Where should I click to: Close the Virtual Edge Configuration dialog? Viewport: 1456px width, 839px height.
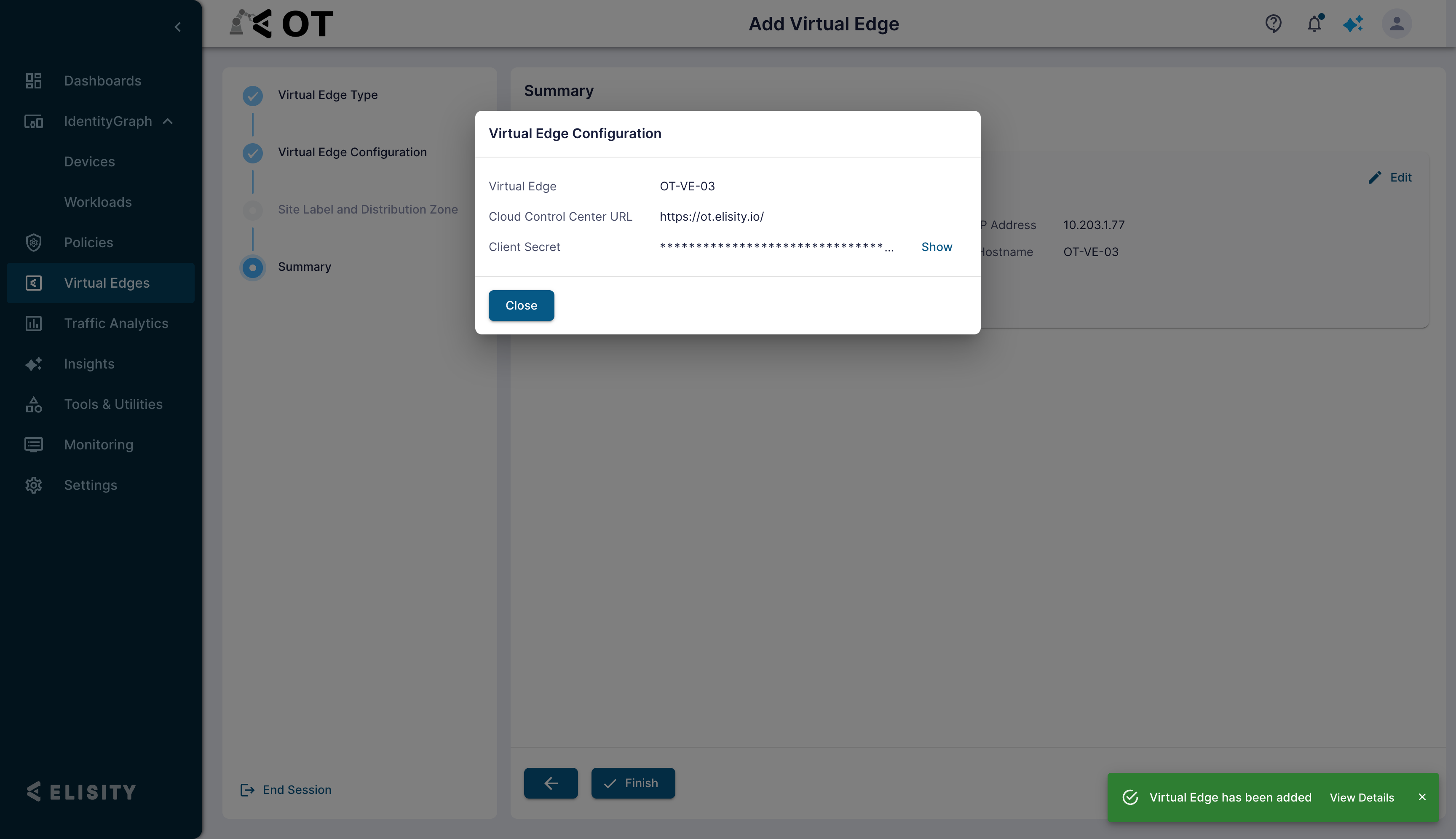(521, 305)
